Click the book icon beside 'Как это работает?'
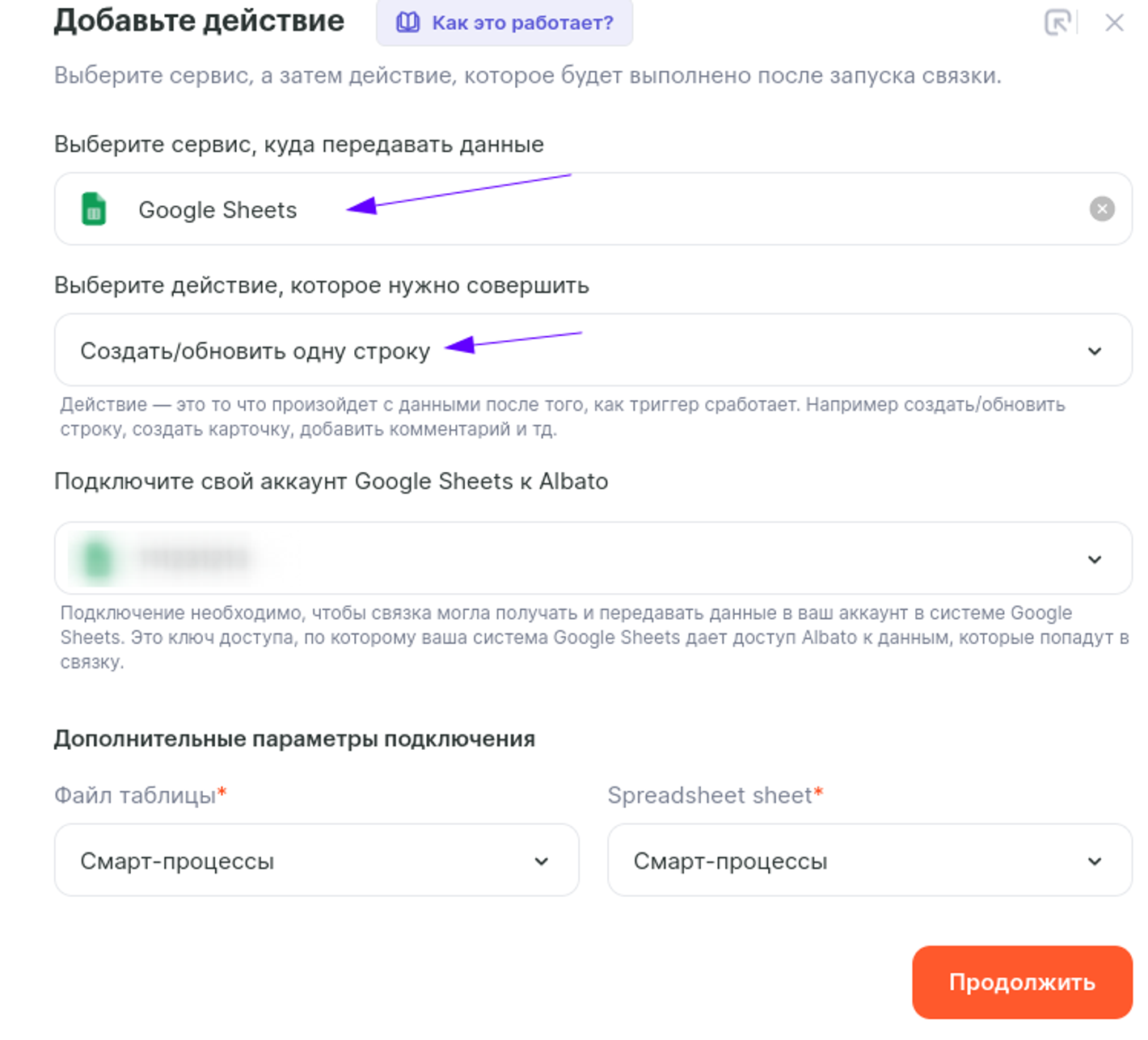Viewport: 1148px width, 1040px height. pyautogui.click(x=407, y=23)
